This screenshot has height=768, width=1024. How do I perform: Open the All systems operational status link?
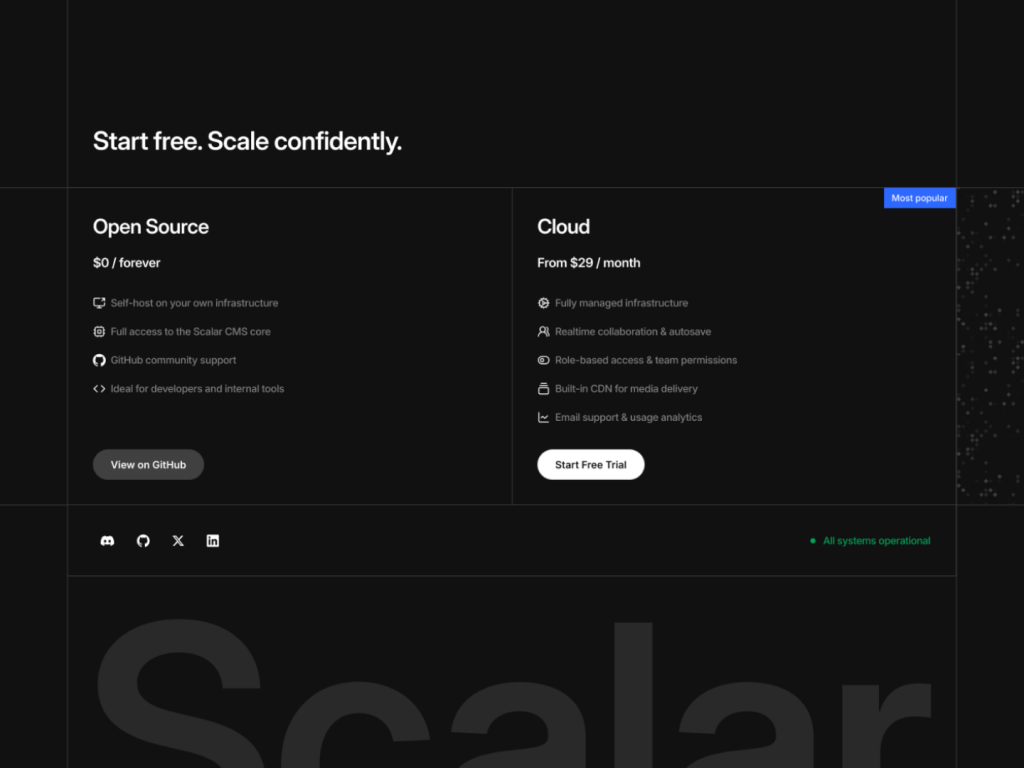[x=875, y=540]
